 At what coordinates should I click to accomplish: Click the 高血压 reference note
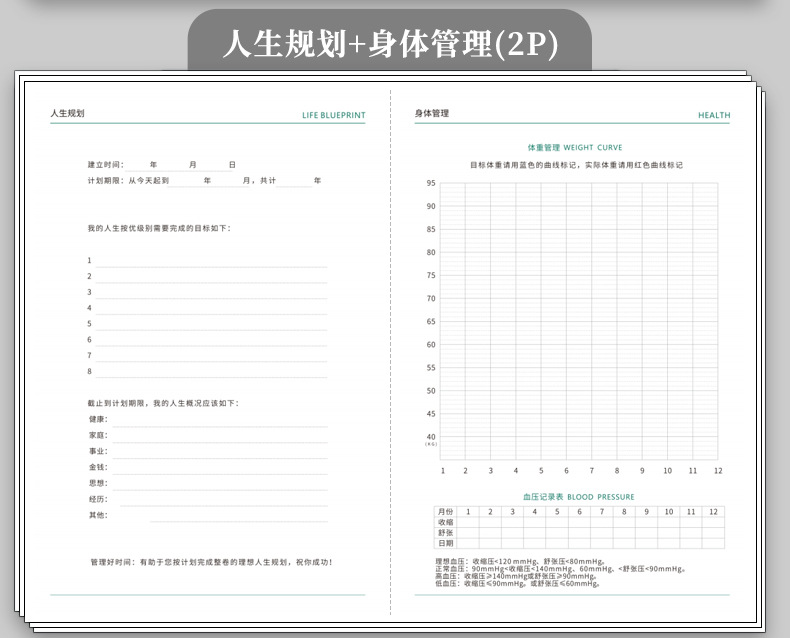516,576
